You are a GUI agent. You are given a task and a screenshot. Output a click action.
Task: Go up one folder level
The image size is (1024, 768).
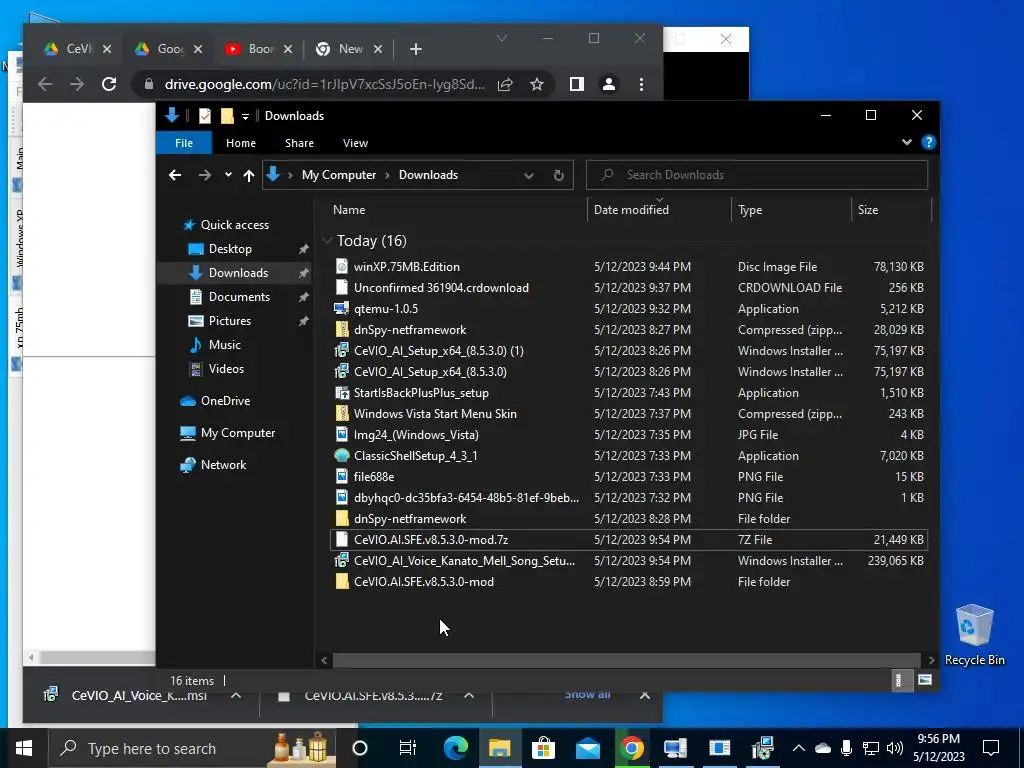click(248, 175)
